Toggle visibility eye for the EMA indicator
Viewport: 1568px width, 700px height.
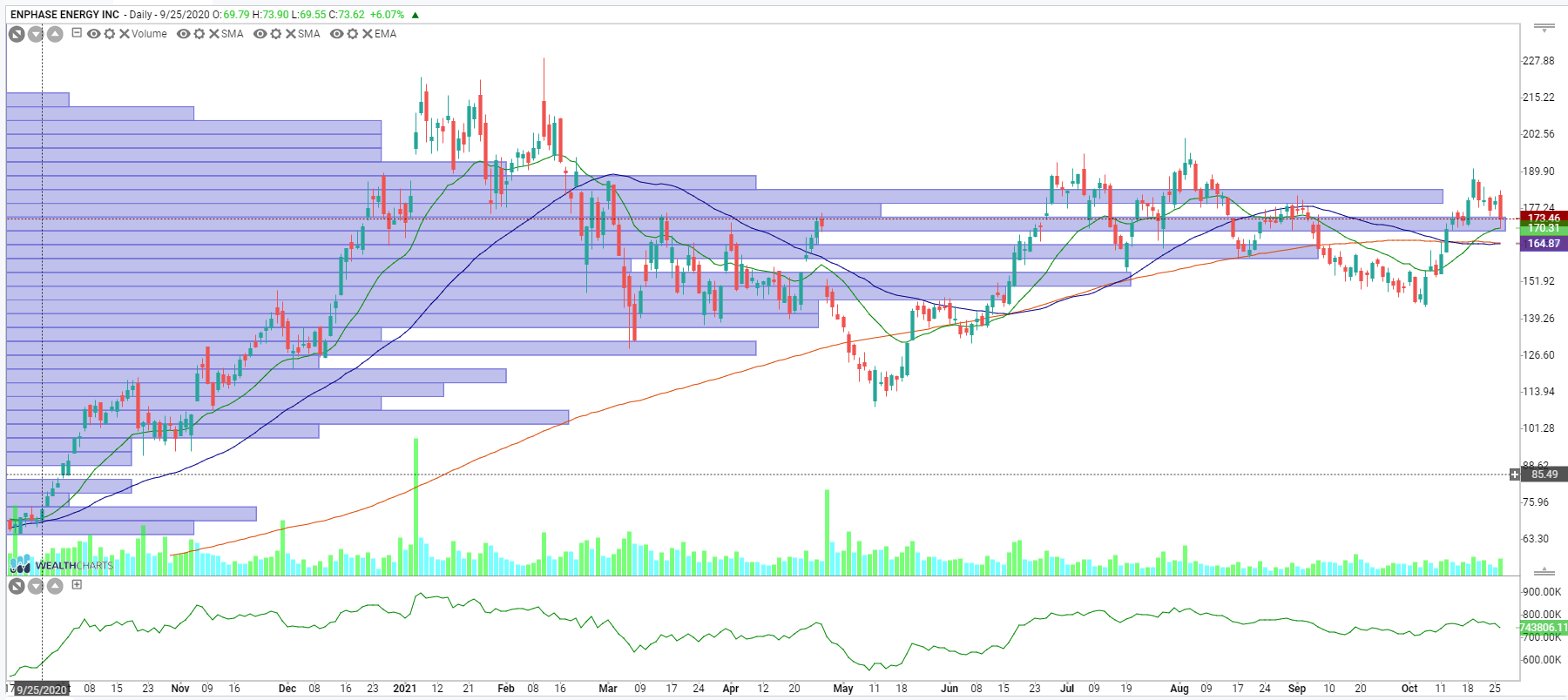pyautogui.click(x=337, y=34)
